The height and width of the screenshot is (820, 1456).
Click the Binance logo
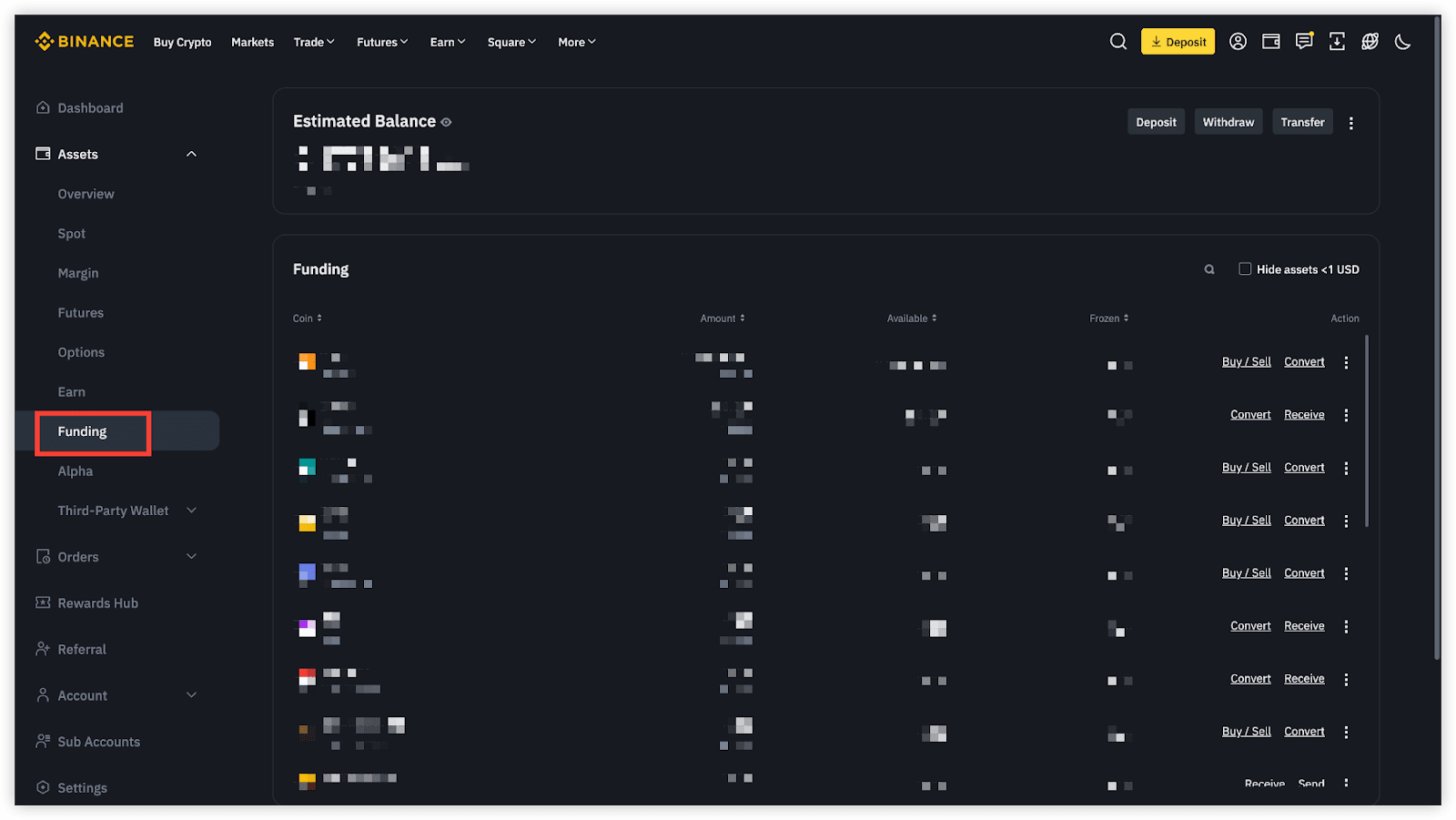84,42
